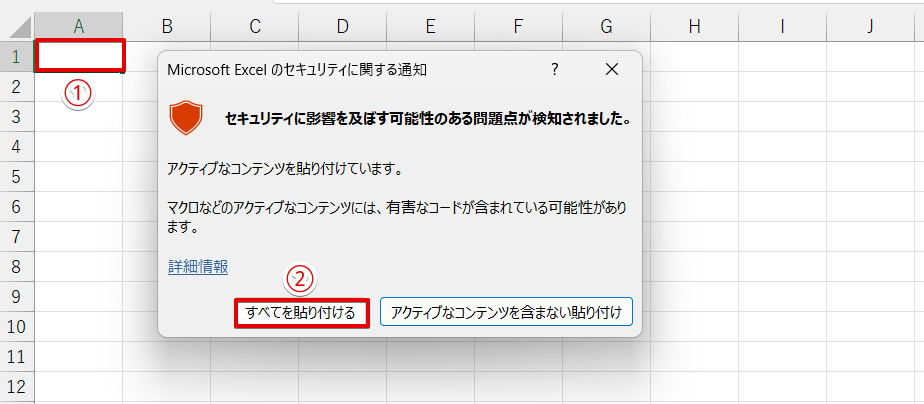The width and height of the screenshot is (924, 404).
Task: Open the 詳細情報 link
Action: pyautogui.click(x=198, y=267)
